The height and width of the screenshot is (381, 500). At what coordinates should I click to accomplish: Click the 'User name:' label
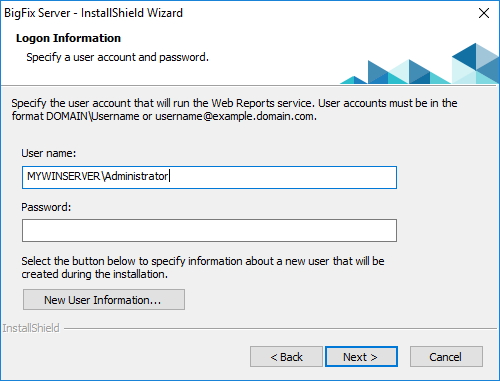tap(49, 153)
